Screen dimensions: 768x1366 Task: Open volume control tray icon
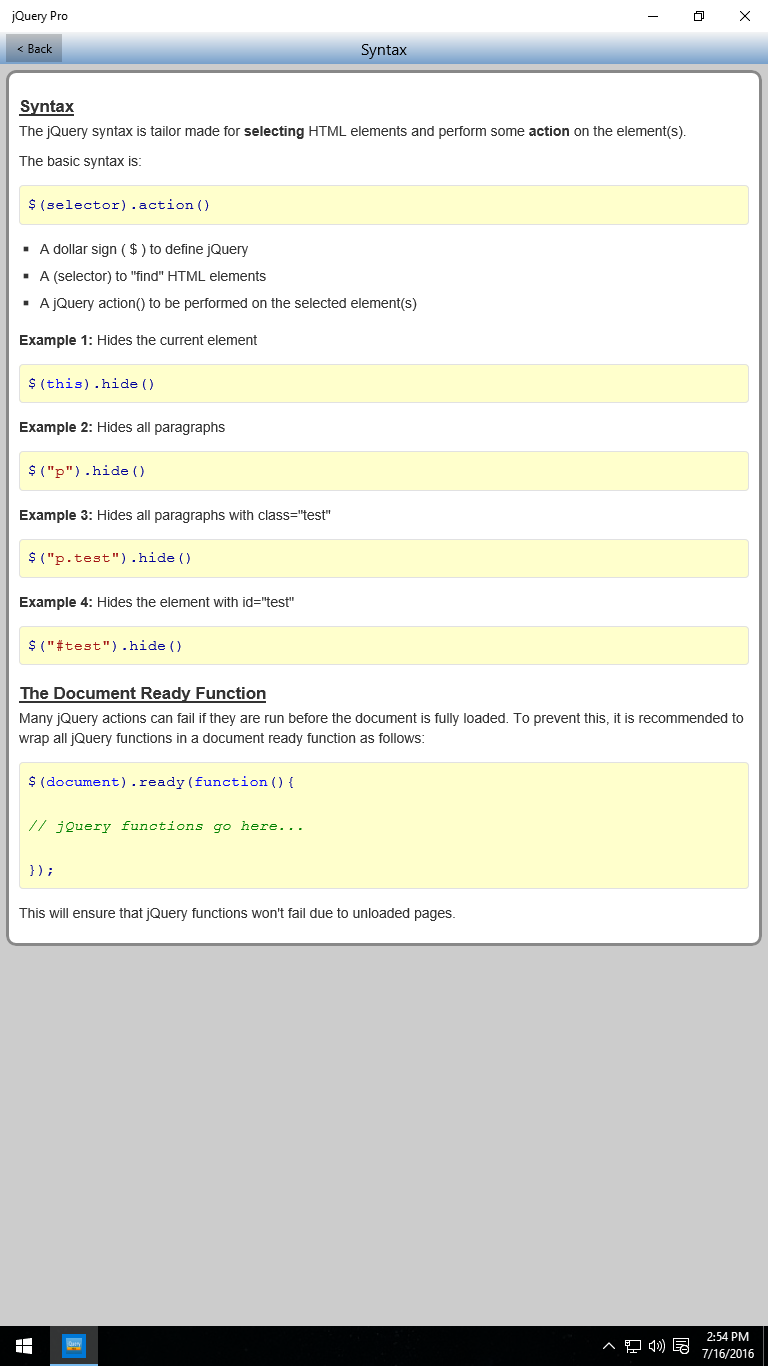[x=657, y=1346]
